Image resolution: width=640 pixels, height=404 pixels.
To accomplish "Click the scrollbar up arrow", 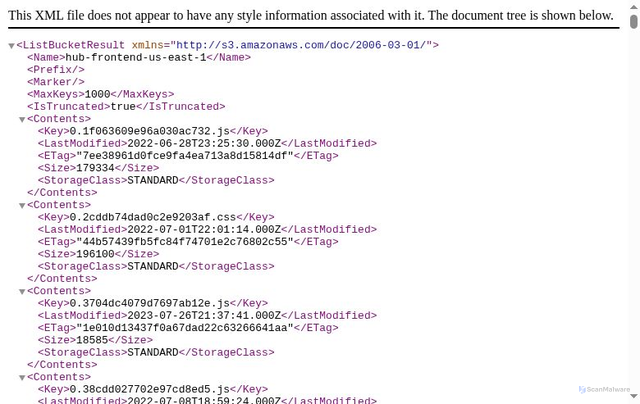I will (633, 7).
